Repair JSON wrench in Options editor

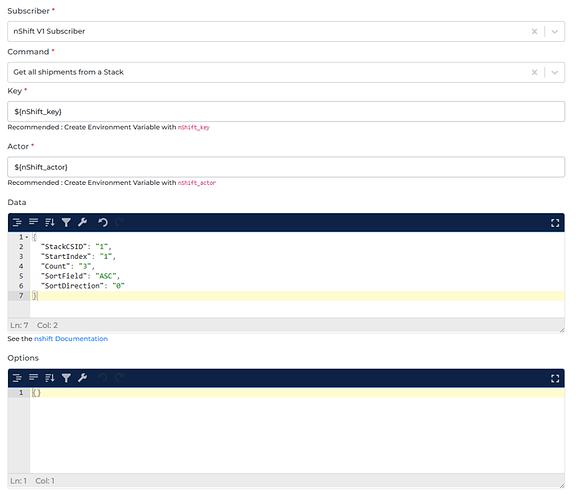coord(82,378)
